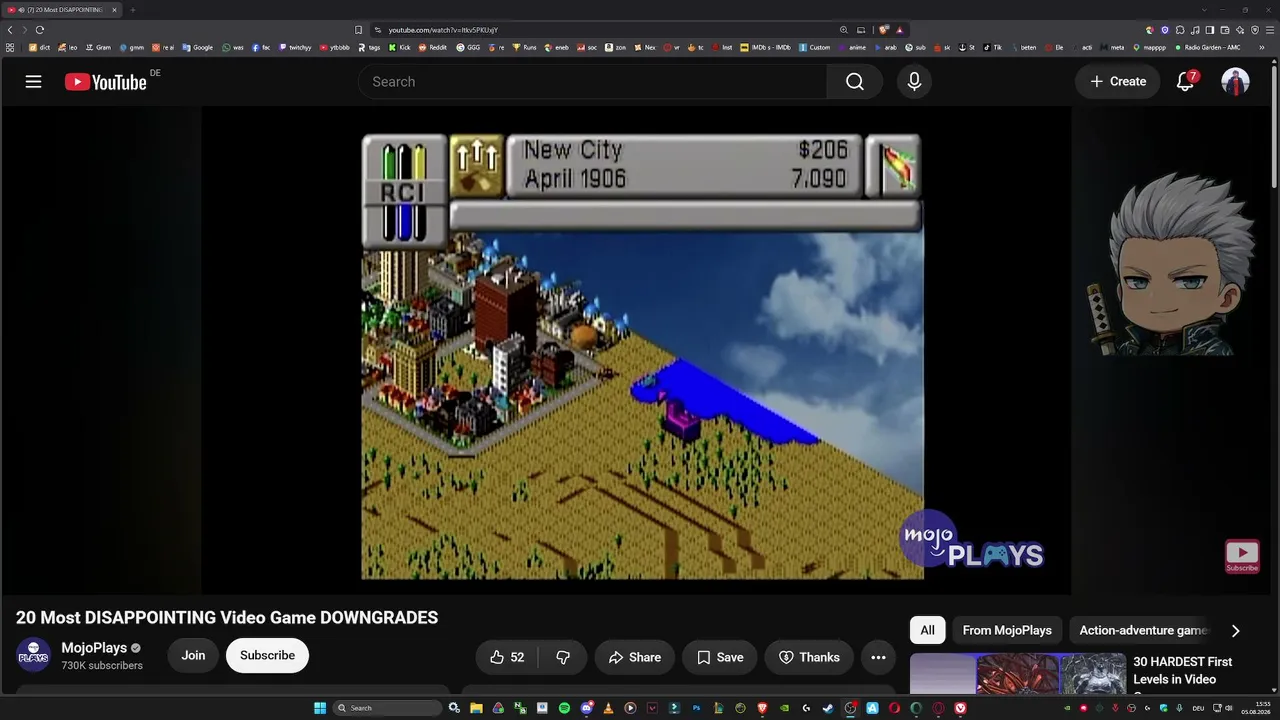Image resolution: width=1280 pixels, height=720 pixels.
Task: Open Steam from the taskbar
Action: (x=828, y=708)
